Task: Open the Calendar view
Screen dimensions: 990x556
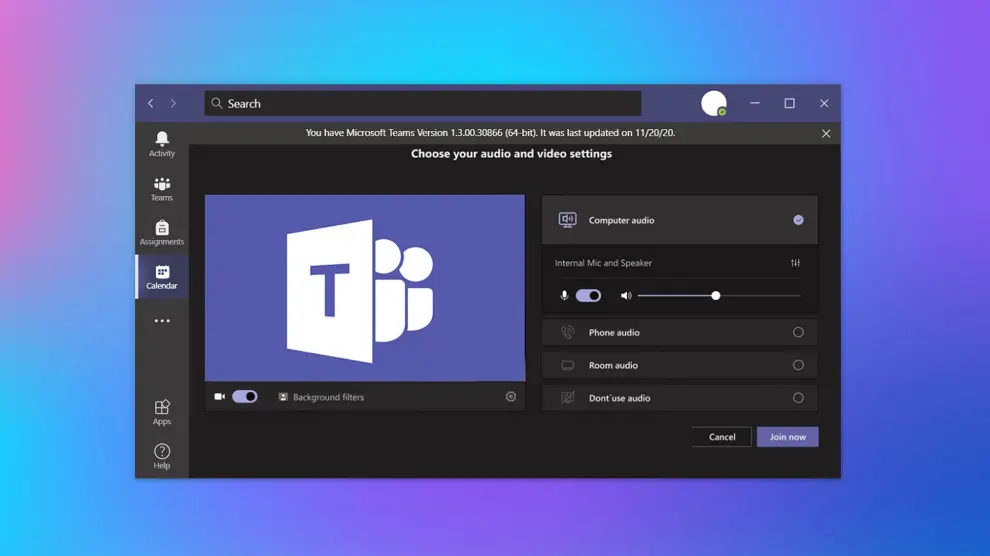Action: pyautogui.click(x=162, y=277)
